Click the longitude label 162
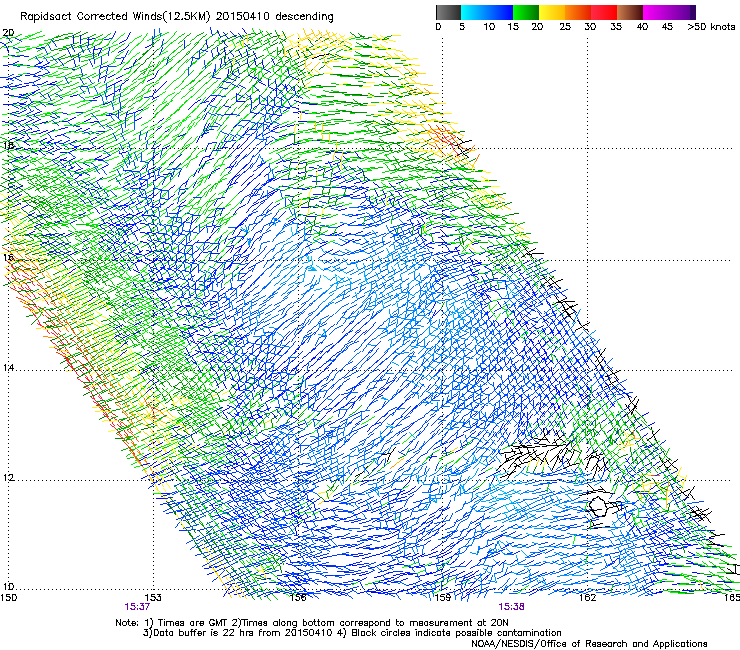The image size is (740, 650). 588,598
